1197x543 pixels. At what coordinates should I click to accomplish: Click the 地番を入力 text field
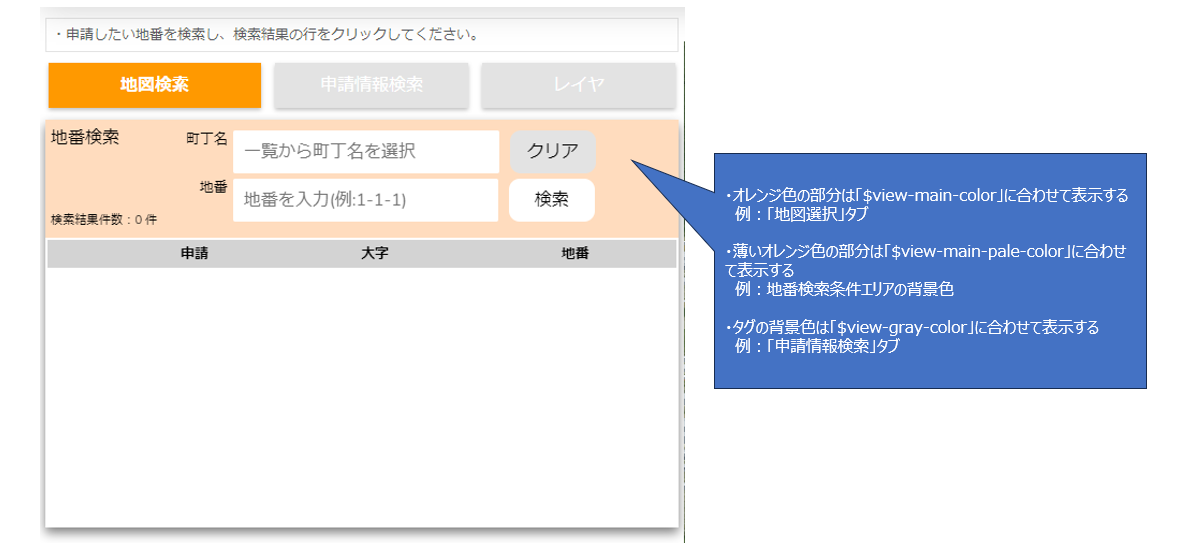point(365,200)
